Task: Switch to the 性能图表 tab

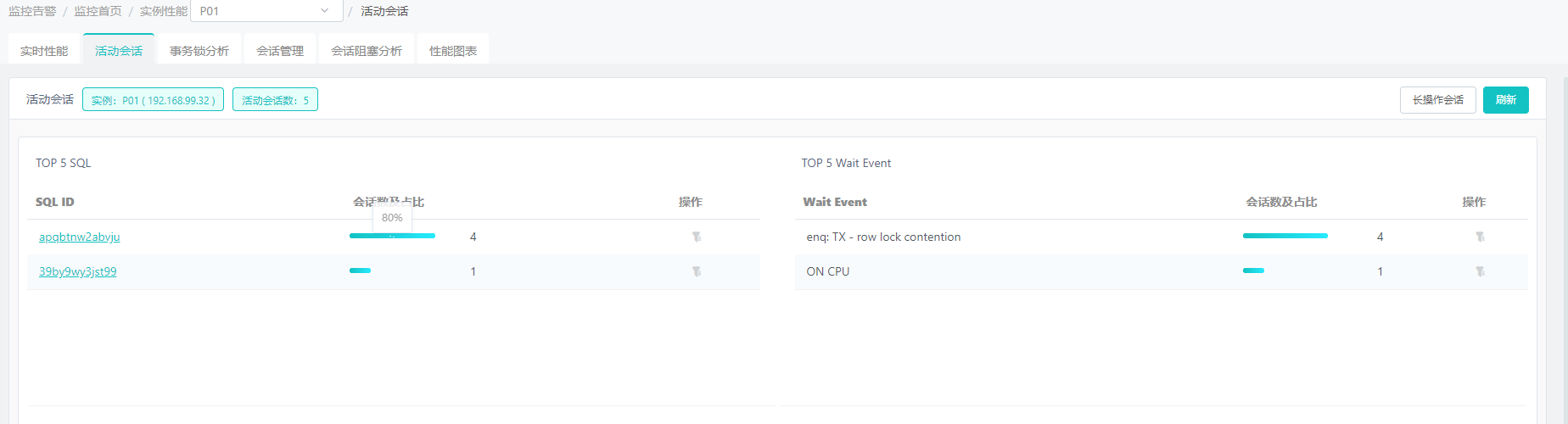Action: tap(453, 51)
